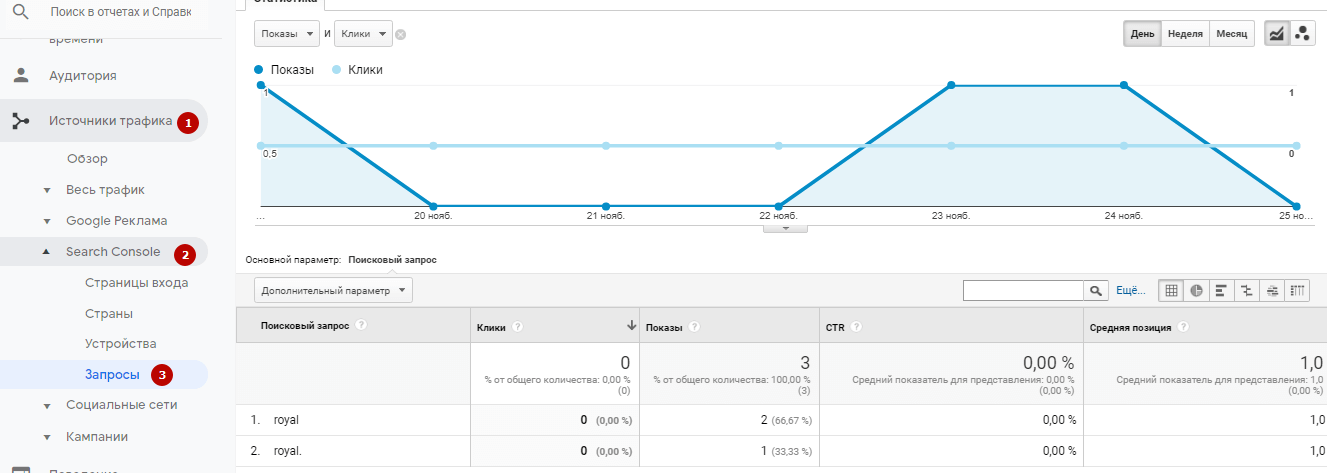1327x473 pixels.
Task: Collapse the Search Console section
Action: click(47, 252)
